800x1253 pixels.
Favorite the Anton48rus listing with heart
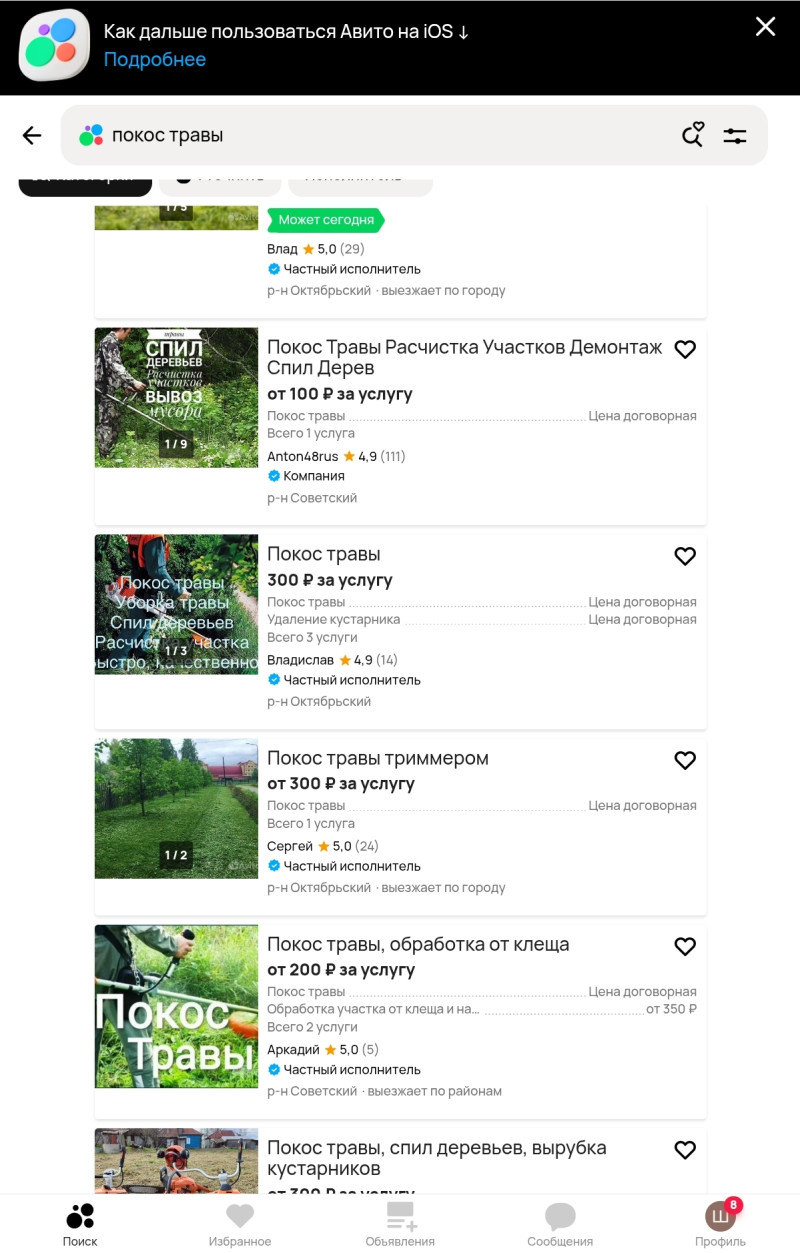(685, 349)
